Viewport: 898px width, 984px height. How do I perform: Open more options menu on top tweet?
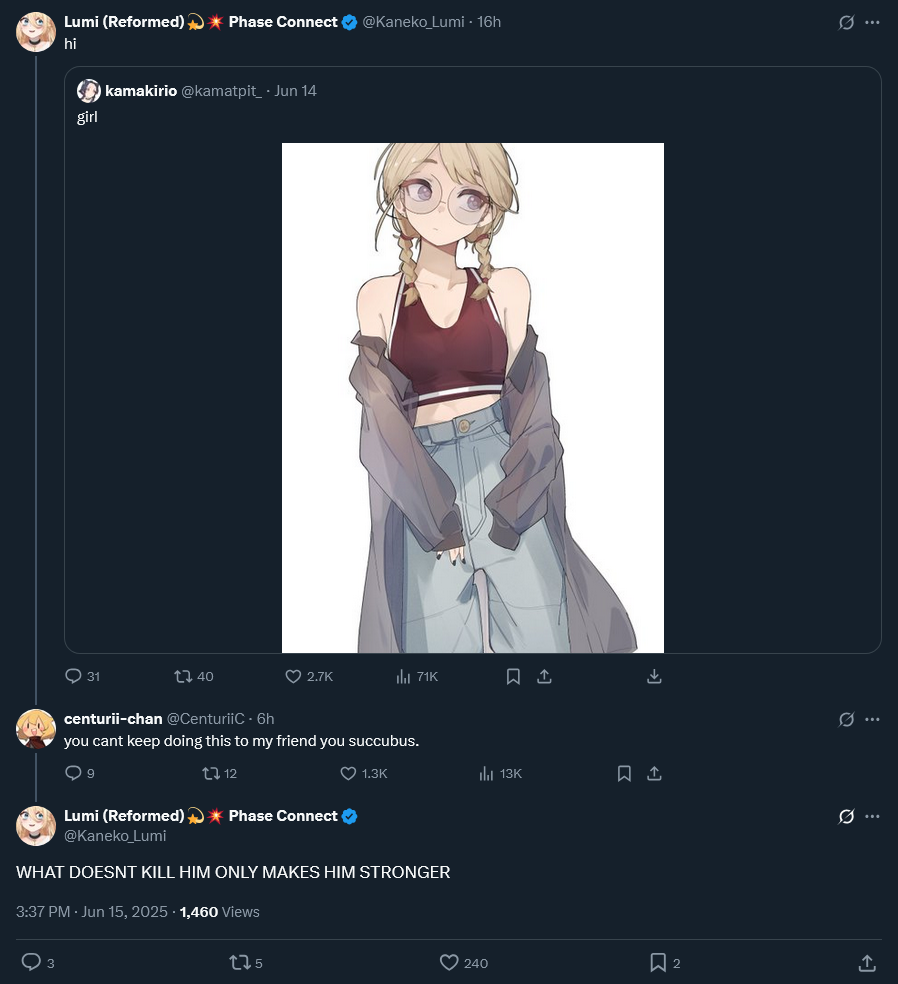[872, 23]
